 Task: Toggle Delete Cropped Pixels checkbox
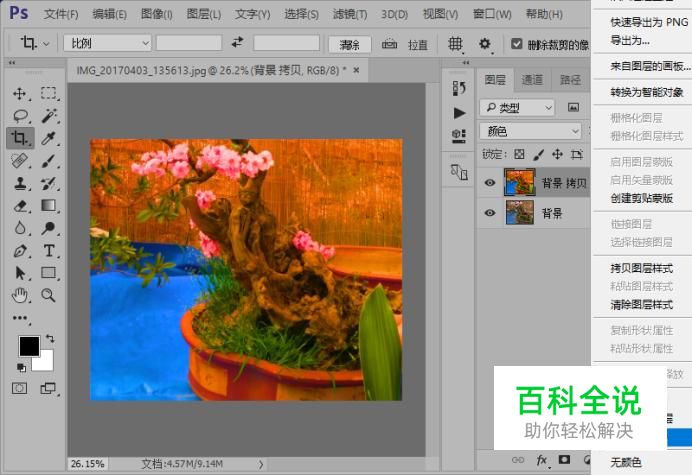(x=516, y=44)
